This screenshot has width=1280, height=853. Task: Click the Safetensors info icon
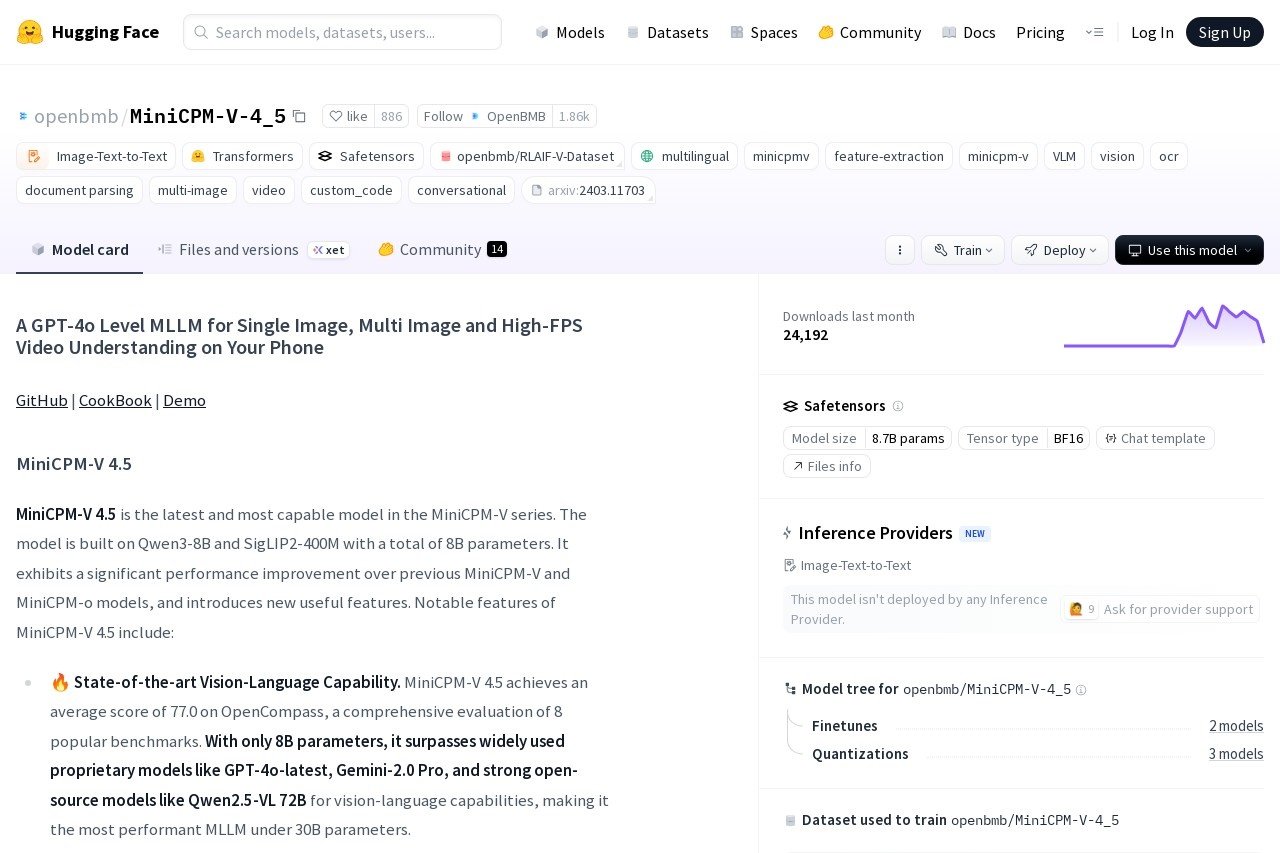(x=897, y=406)
